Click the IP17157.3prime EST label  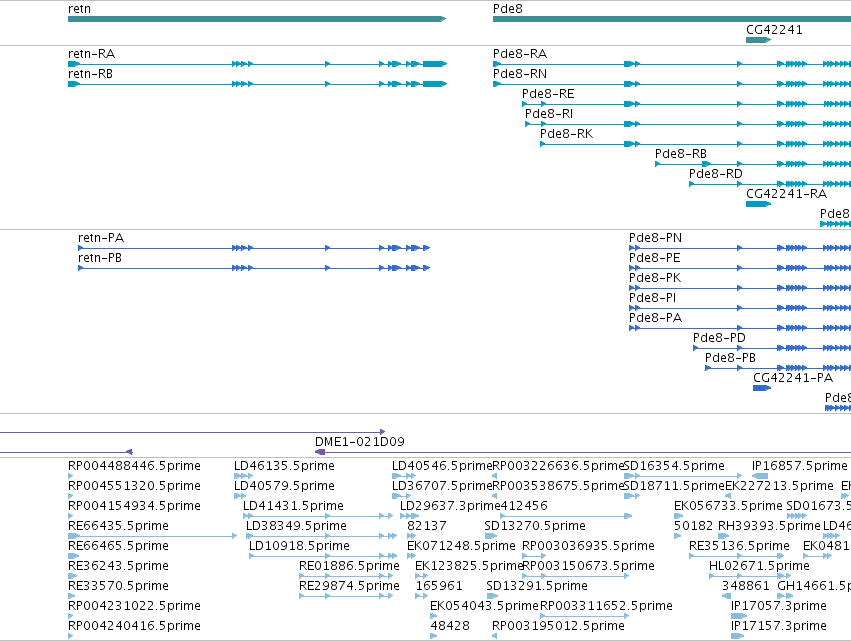(779, 626)
